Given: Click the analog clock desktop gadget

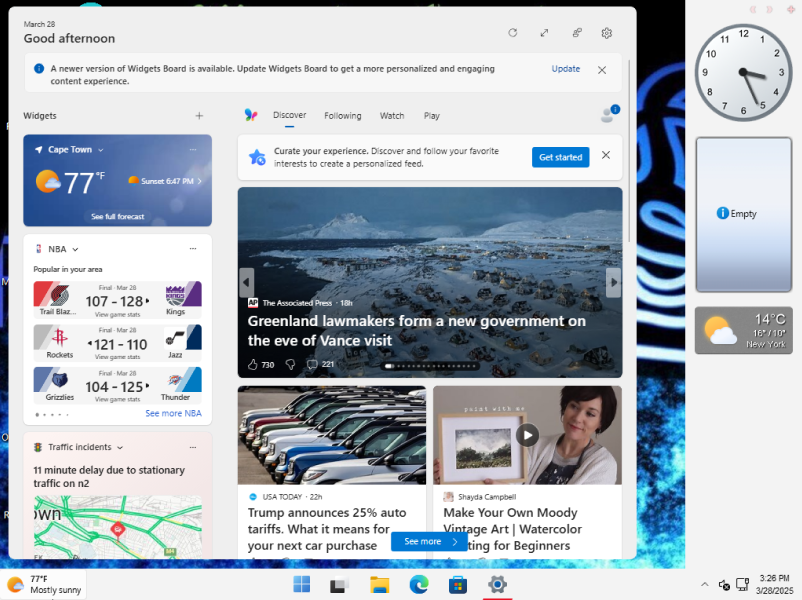Looking at the screenshot, I should (743, 73).
